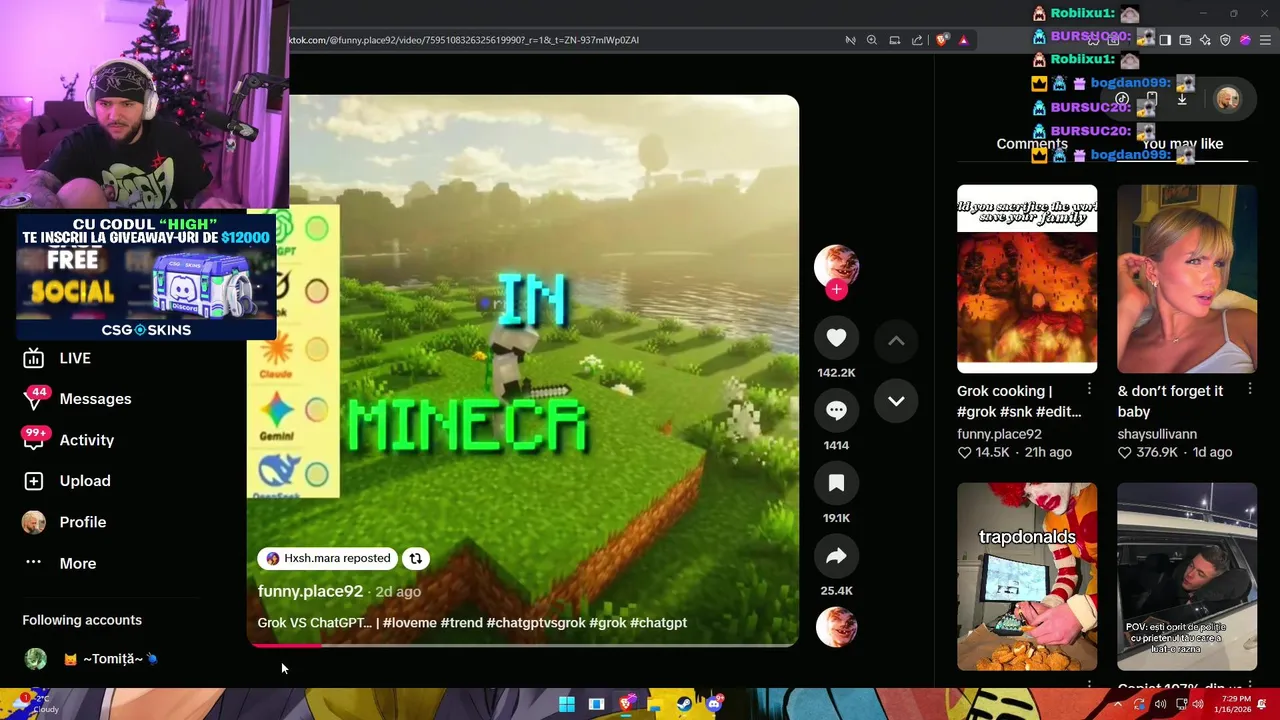
Task: Open Brave browser on the taskbar
Action: (626, 704)
